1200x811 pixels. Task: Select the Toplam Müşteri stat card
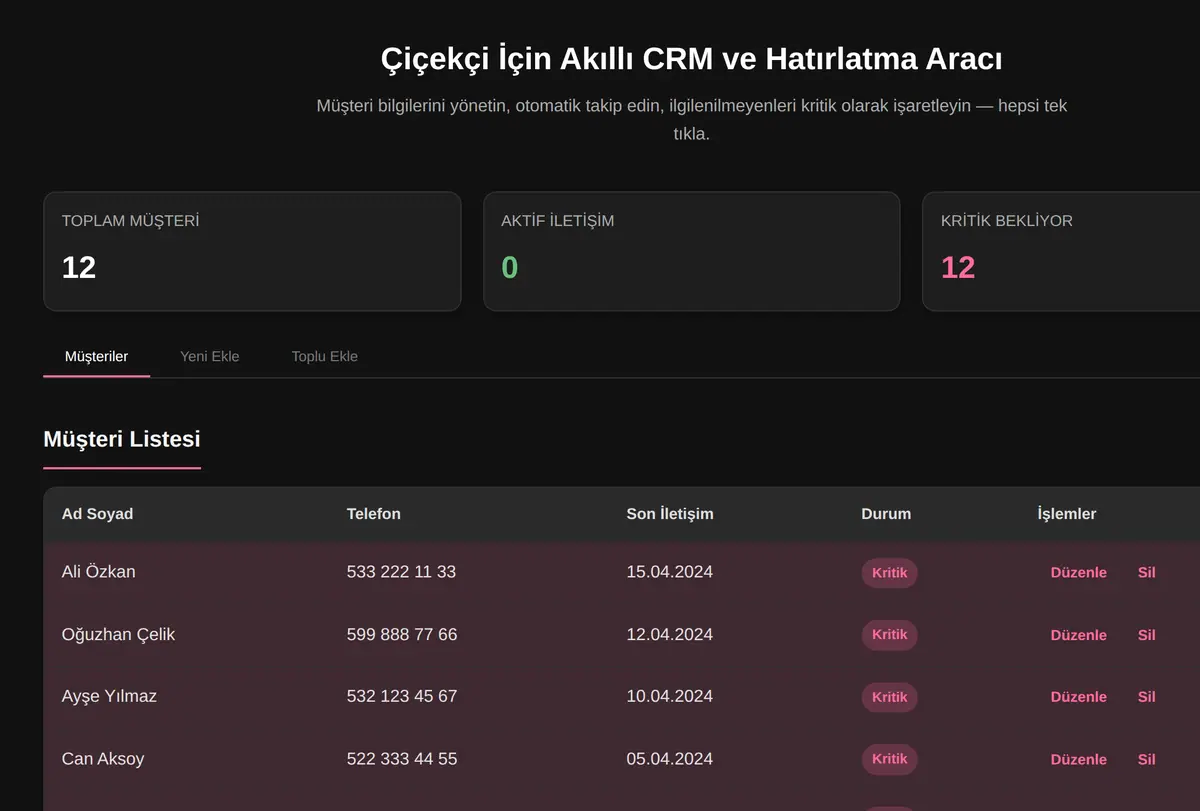tap(252, 251)
